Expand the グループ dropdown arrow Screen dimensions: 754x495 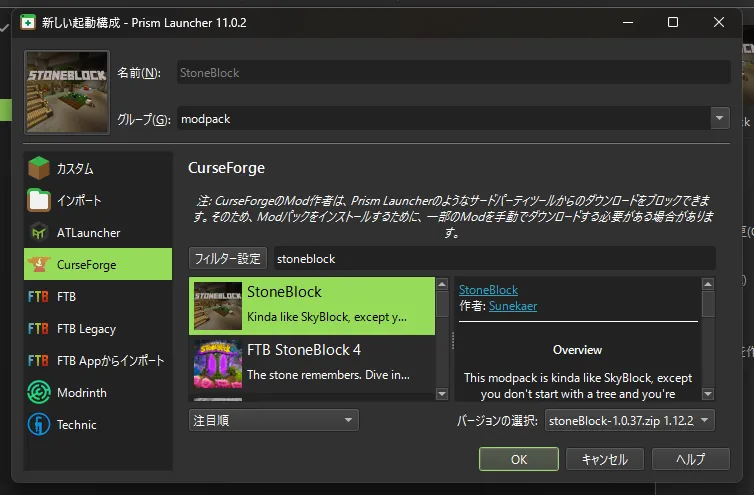[719, 118]
